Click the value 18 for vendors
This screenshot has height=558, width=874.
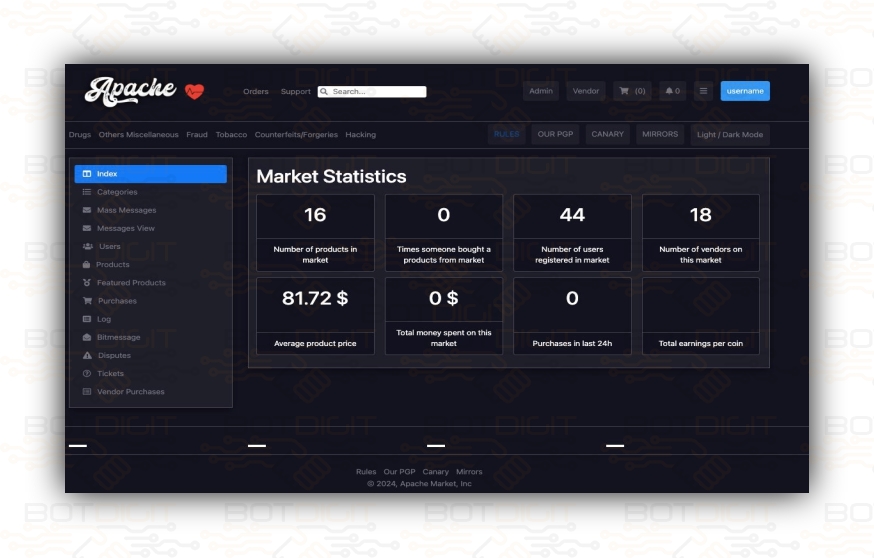pos(701,215)
